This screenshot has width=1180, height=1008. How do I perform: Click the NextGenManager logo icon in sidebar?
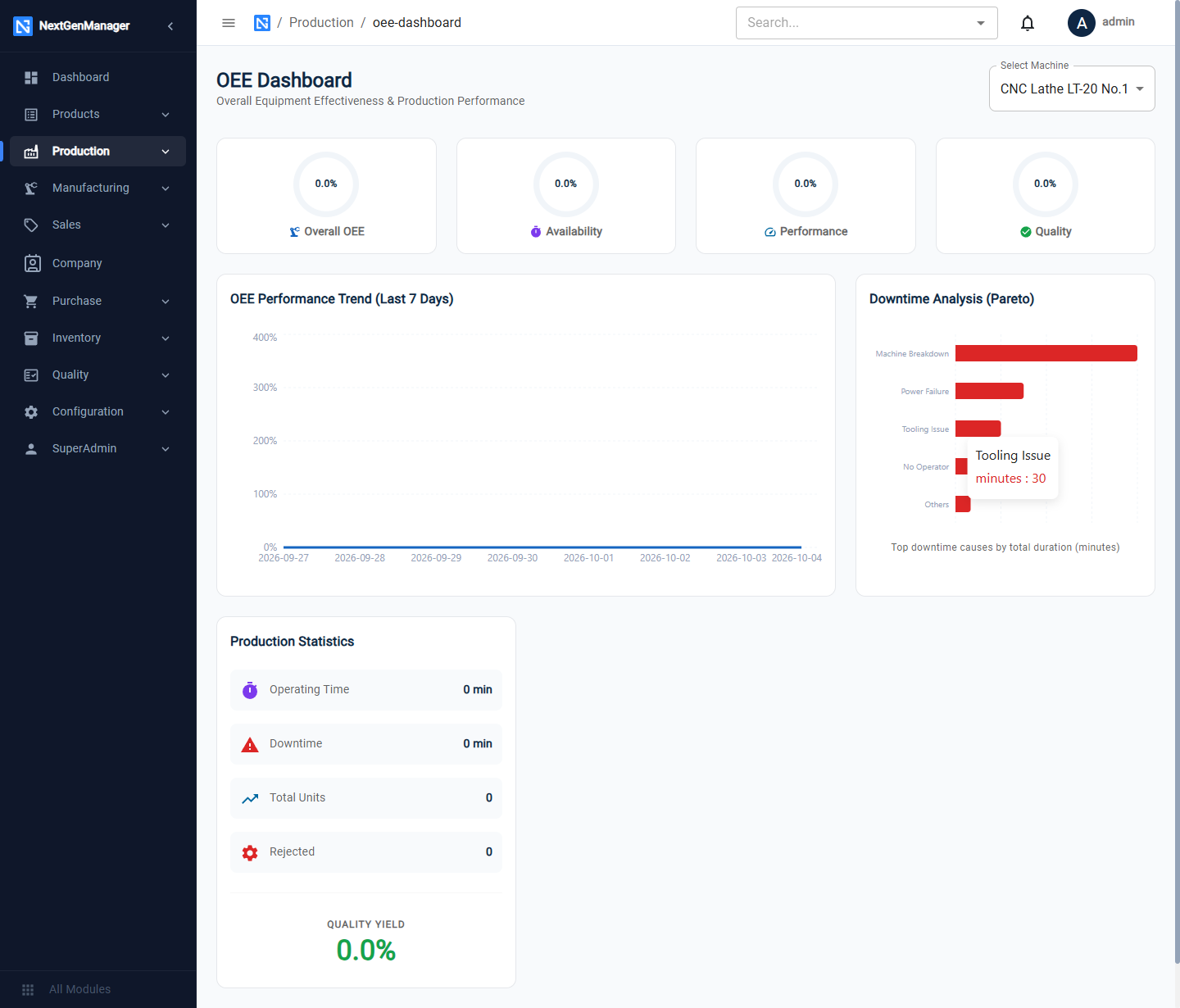point(23,26)
